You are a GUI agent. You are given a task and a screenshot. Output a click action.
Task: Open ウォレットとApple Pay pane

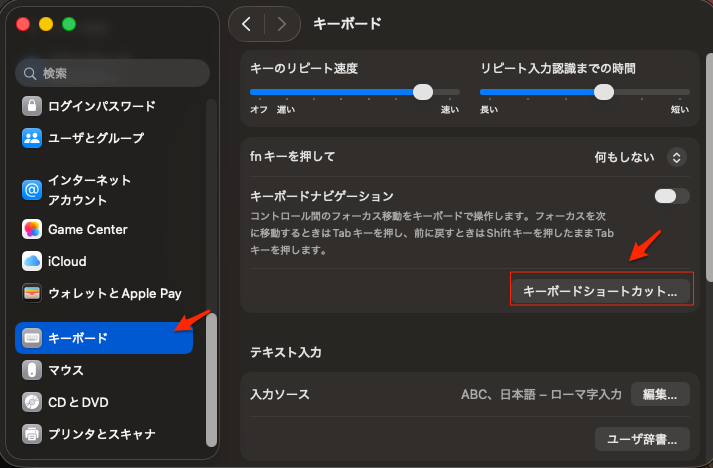(x=102, y=293)
